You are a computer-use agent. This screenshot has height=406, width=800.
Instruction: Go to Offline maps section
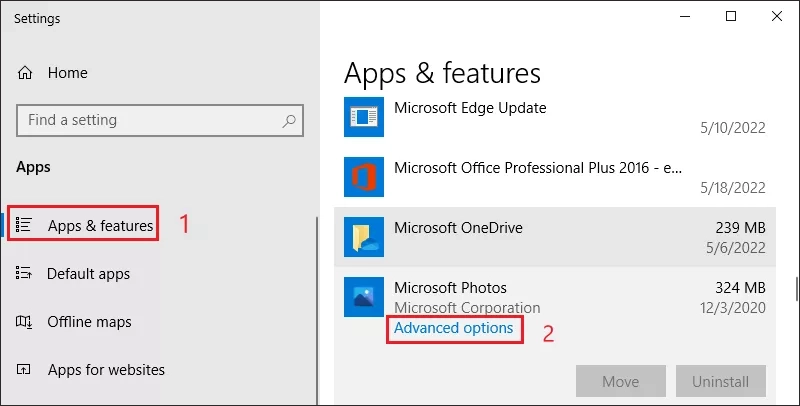(89, 322)
